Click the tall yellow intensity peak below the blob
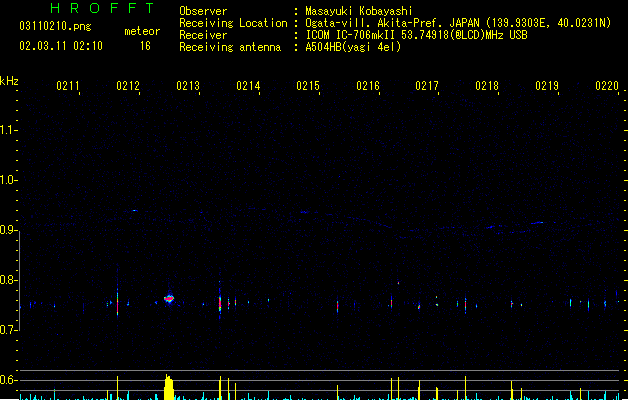This screenshot has height=400, width=629. pos(169,387)
